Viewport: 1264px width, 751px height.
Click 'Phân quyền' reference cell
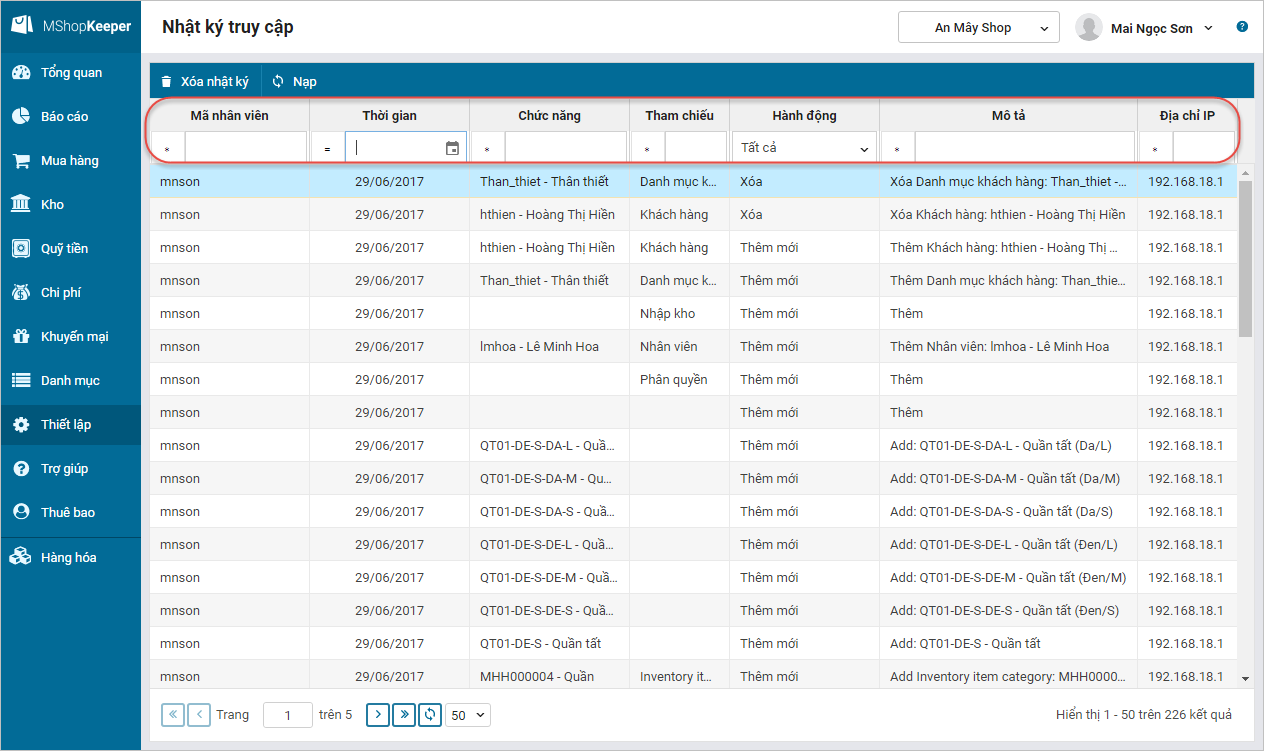tap(679, 379)
